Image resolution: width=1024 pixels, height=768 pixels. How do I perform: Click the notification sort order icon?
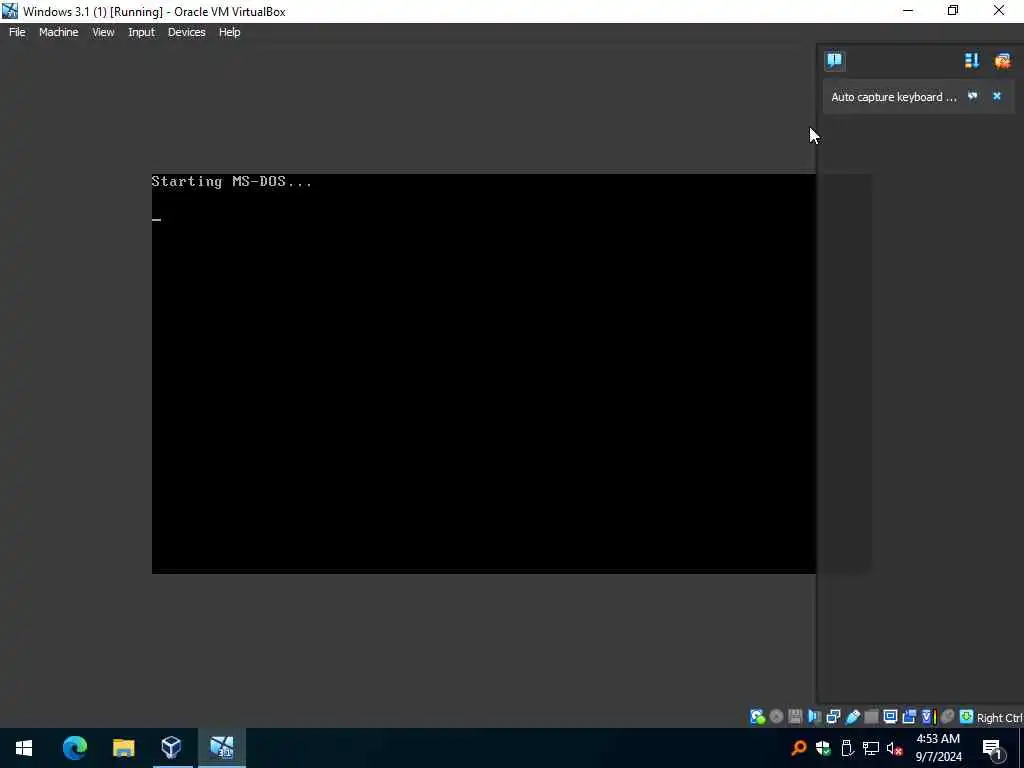coord(972,61)
